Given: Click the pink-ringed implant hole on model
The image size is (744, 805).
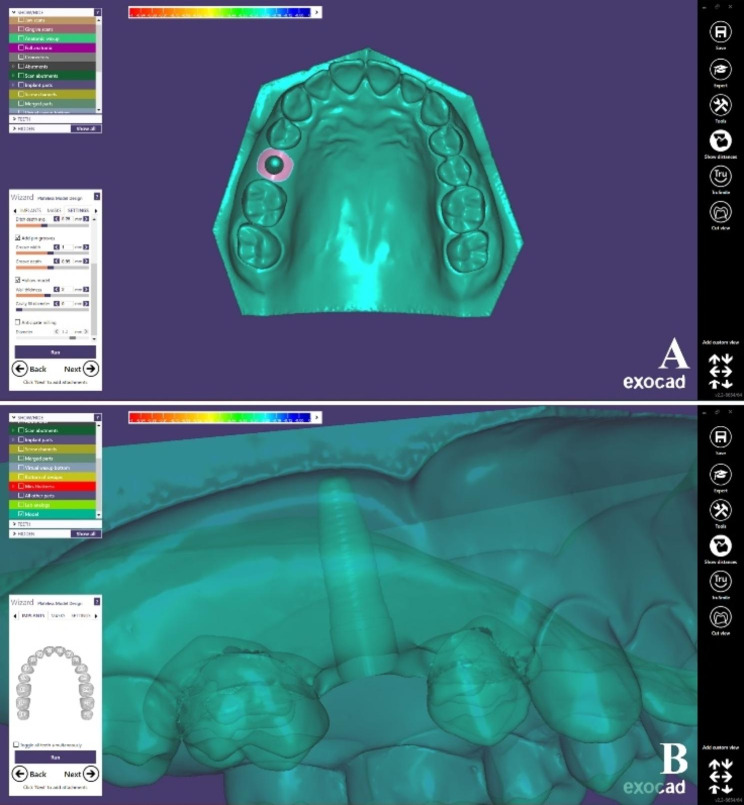Looking at the screenshot, I should pyautogui.click(x=275, y=164).
